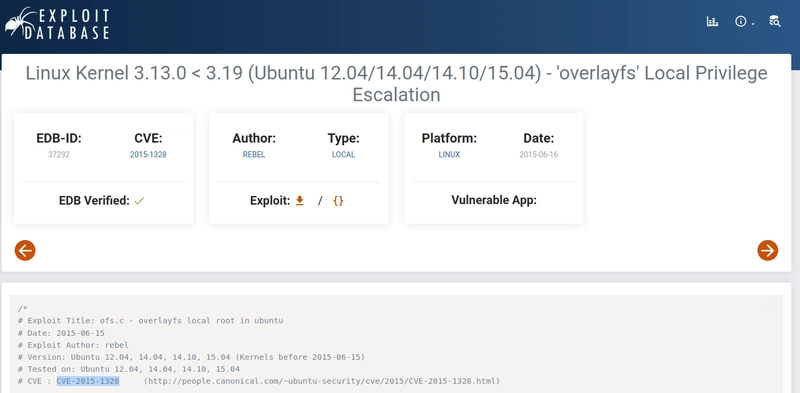Open the LINUX platform link
Viewport: 800px width, 393px height.
click(449, 155)
